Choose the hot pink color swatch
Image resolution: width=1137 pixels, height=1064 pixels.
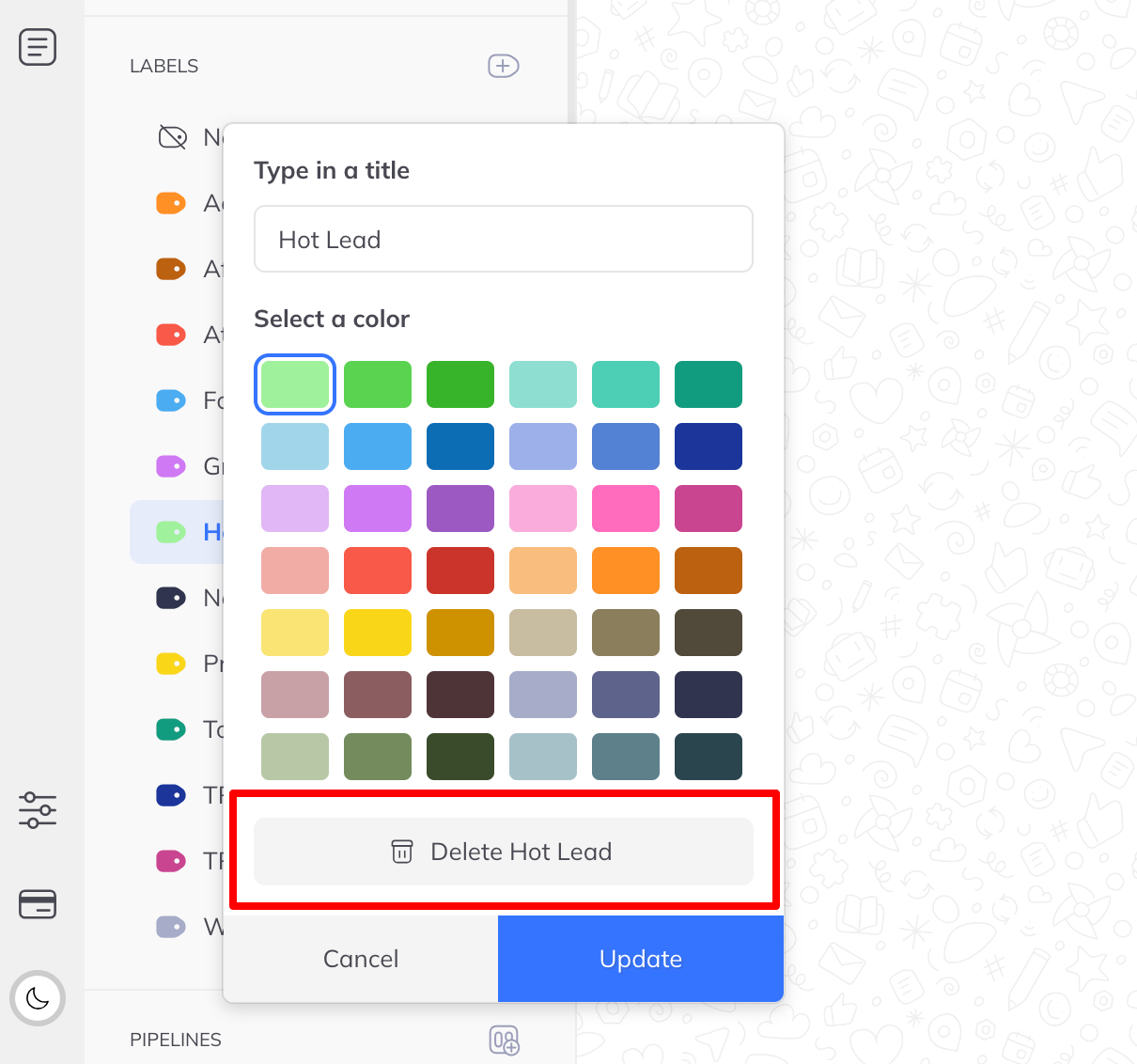(626, 509)
